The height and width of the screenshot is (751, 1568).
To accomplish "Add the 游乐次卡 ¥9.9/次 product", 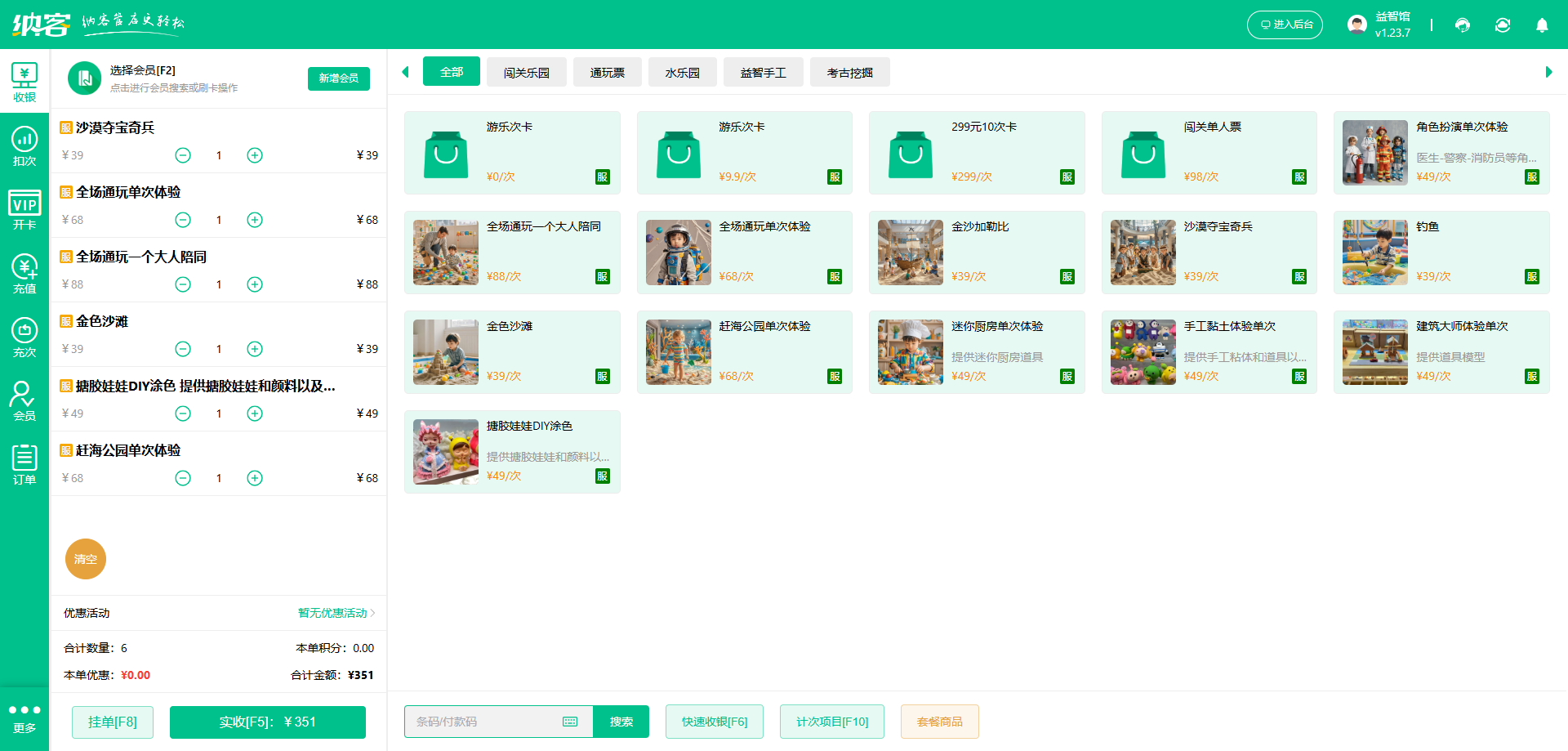I will click(745, 153).
